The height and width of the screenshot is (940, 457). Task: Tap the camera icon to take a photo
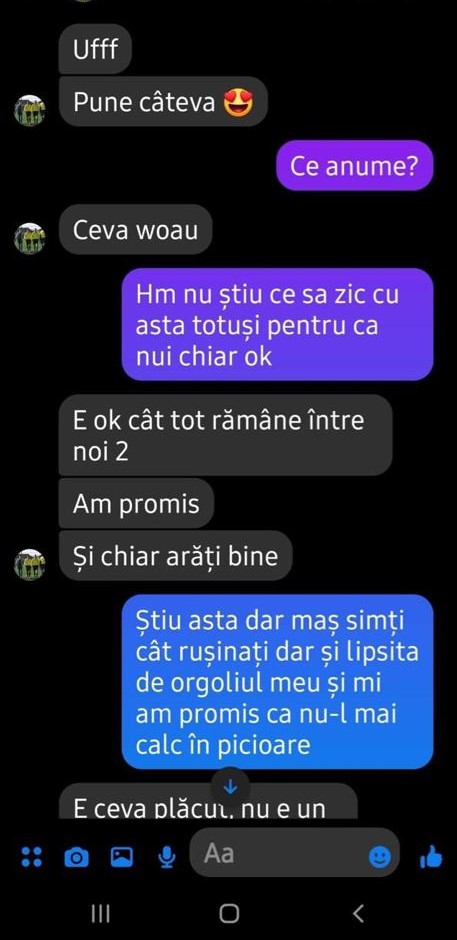coord(76,858)
